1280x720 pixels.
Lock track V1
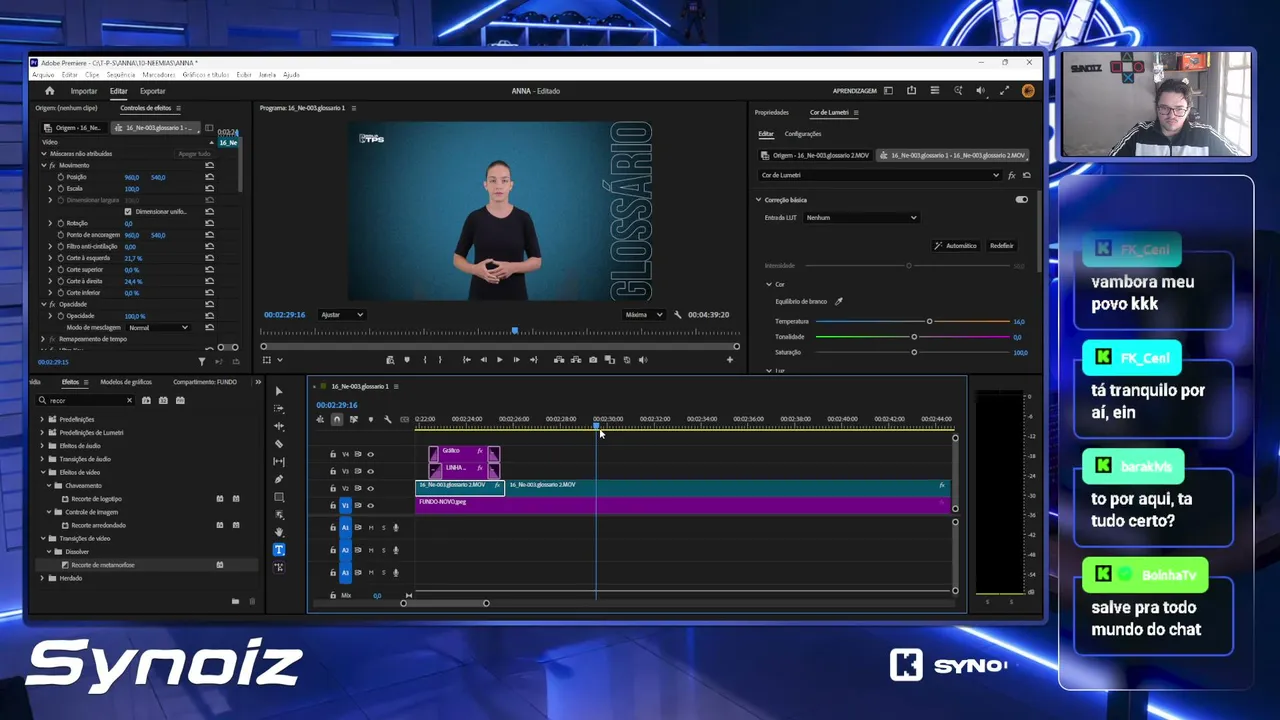coord(333,506)
